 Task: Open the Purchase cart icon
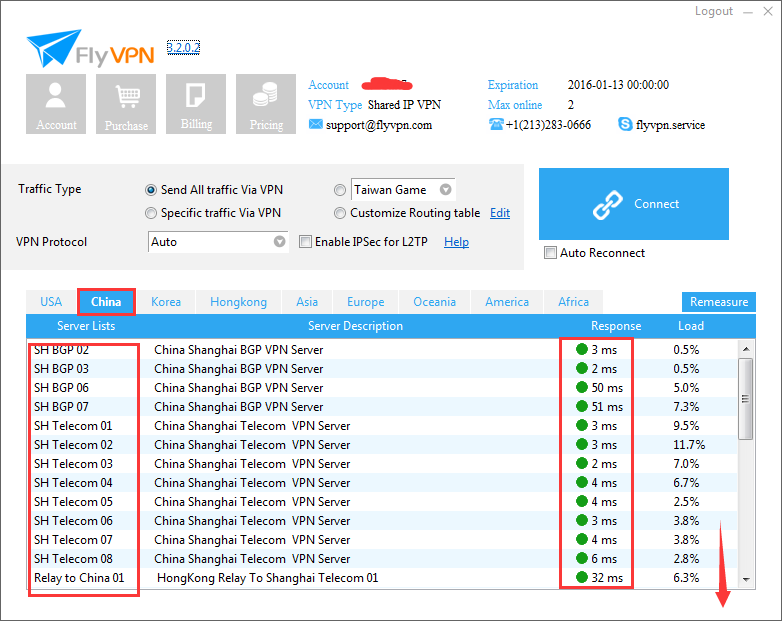[126, 104]
